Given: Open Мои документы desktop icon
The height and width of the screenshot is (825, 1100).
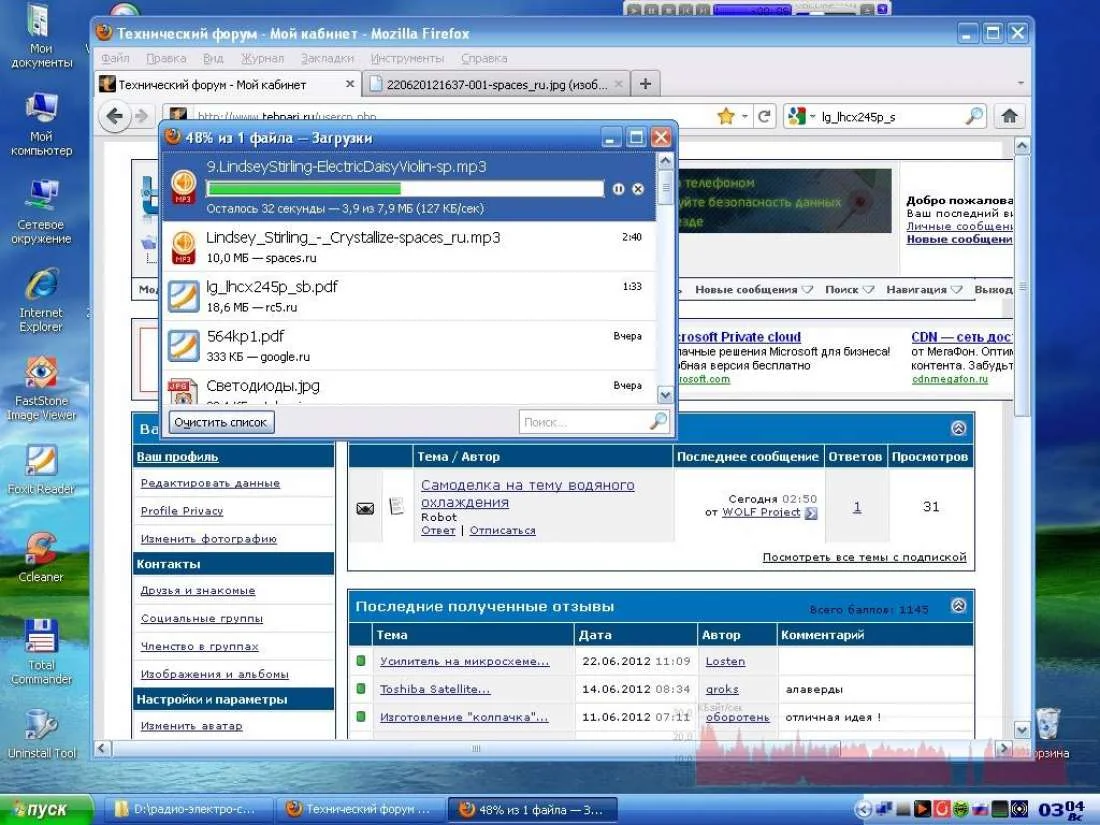Looking at the screenshot, I should [41, 36].
